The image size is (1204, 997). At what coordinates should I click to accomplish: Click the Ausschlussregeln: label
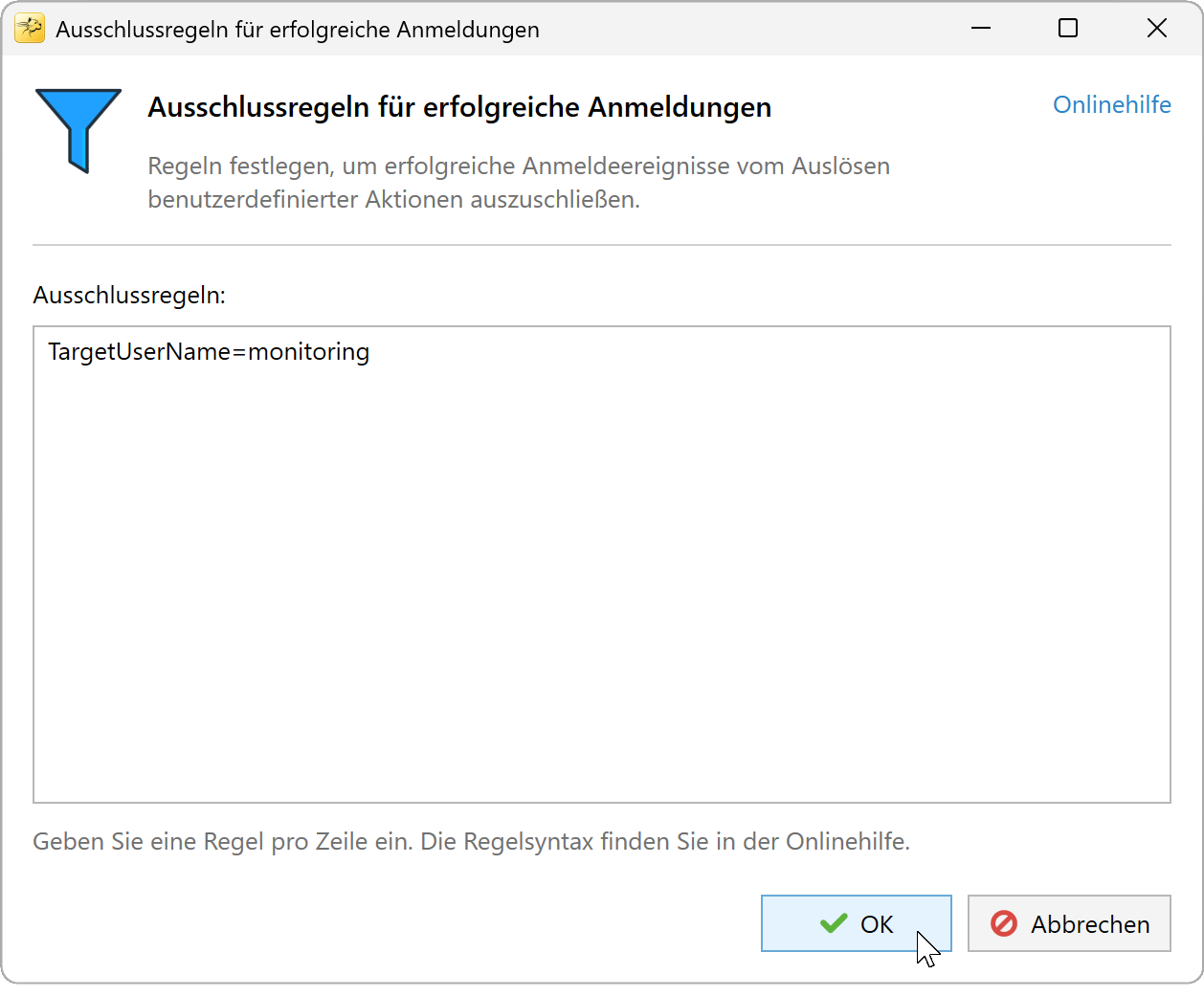coord(129,296)
